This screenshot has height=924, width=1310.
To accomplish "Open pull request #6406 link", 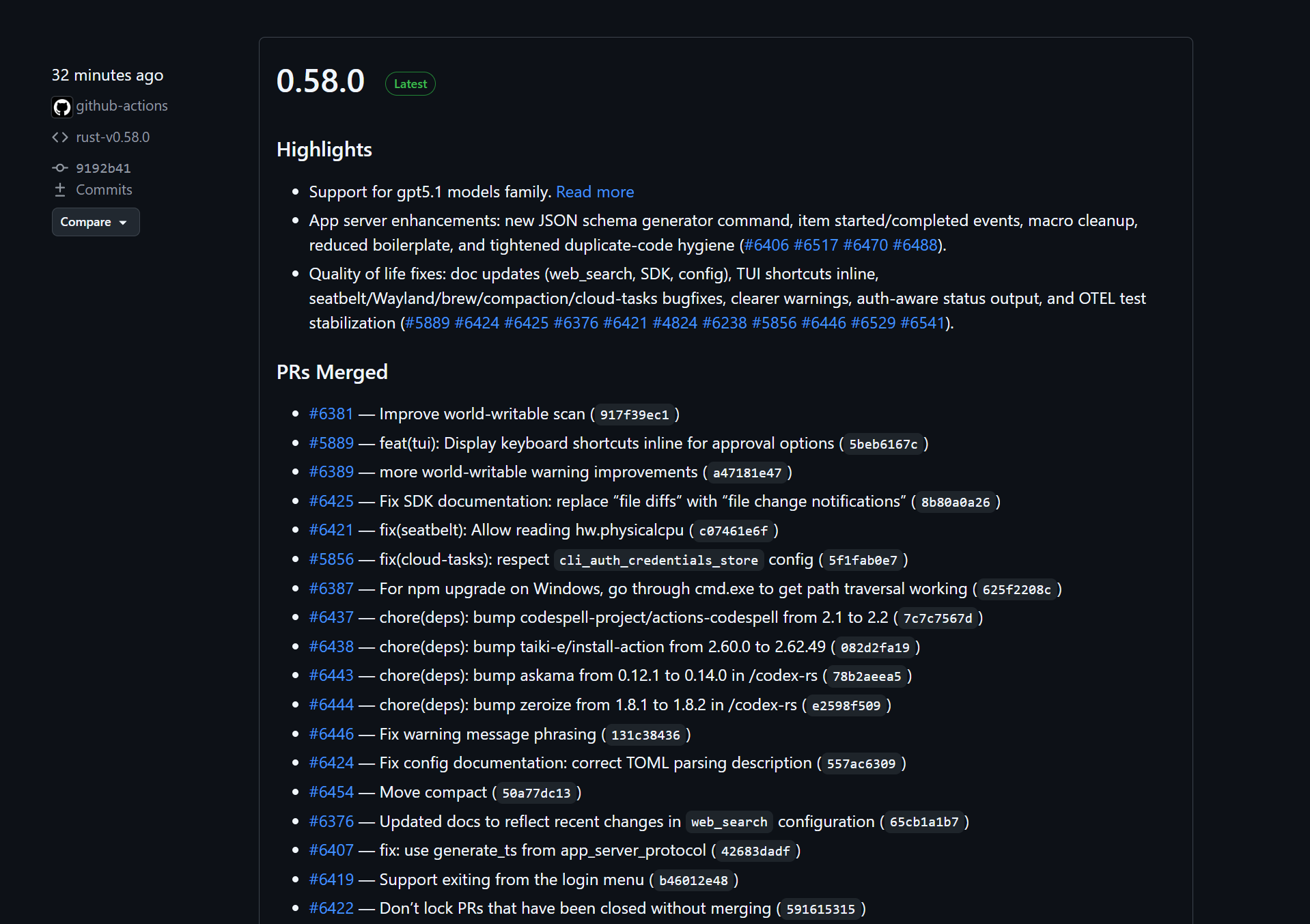I will point(766,245).
